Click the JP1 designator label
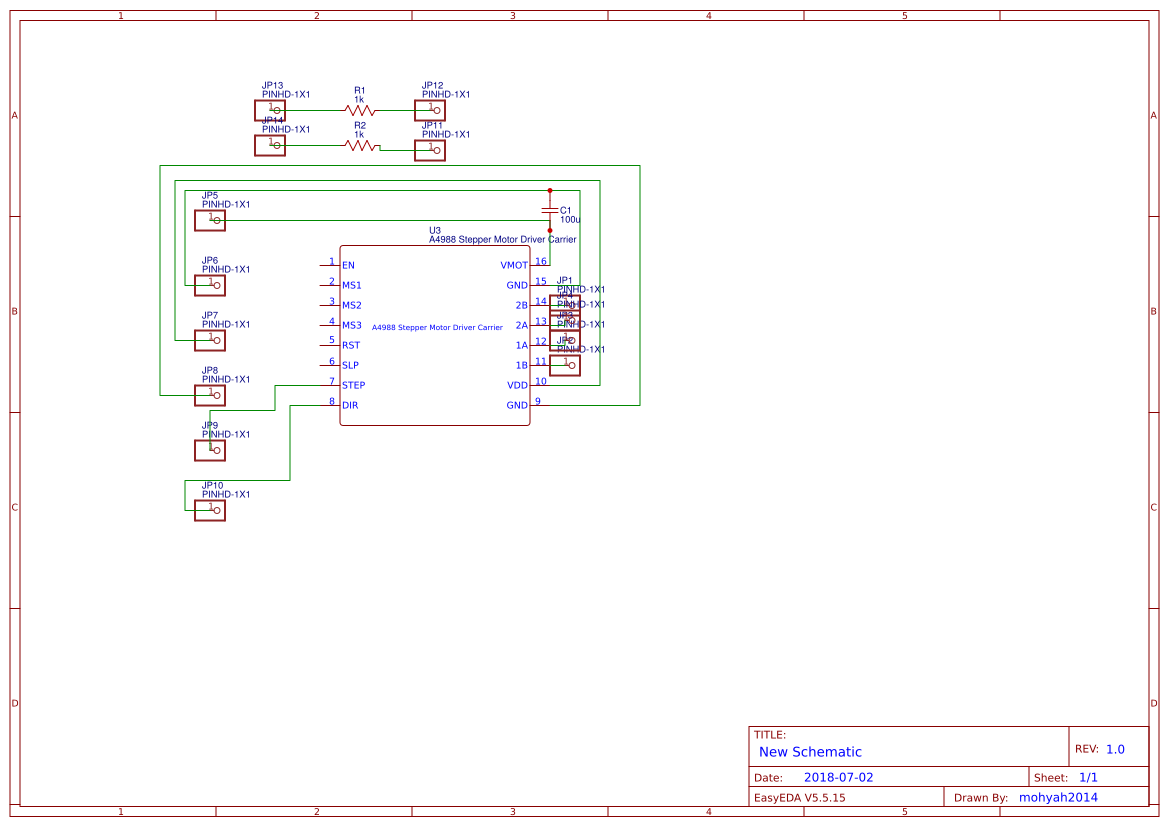 564,280
